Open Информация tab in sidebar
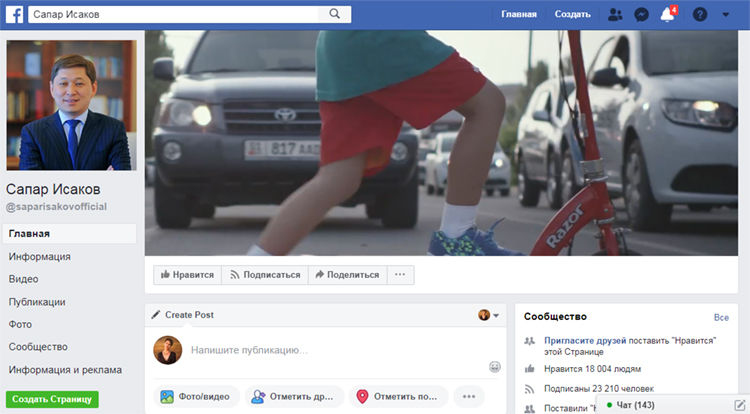 pos(39,256)
